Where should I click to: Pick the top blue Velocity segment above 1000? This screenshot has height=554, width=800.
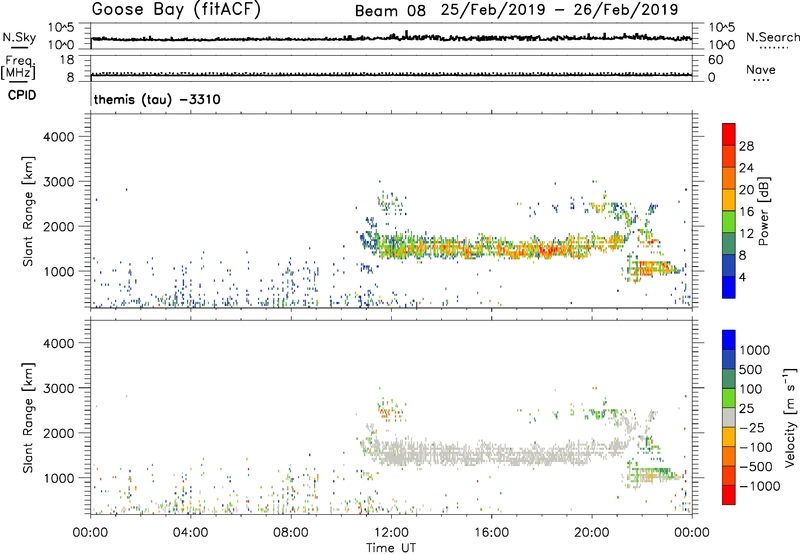tap(729, 340)
